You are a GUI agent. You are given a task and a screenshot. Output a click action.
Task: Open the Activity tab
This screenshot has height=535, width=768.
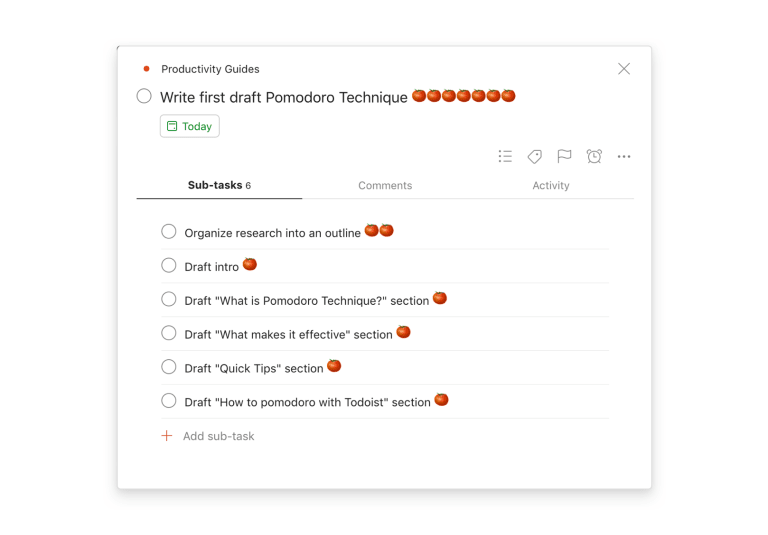551,185
